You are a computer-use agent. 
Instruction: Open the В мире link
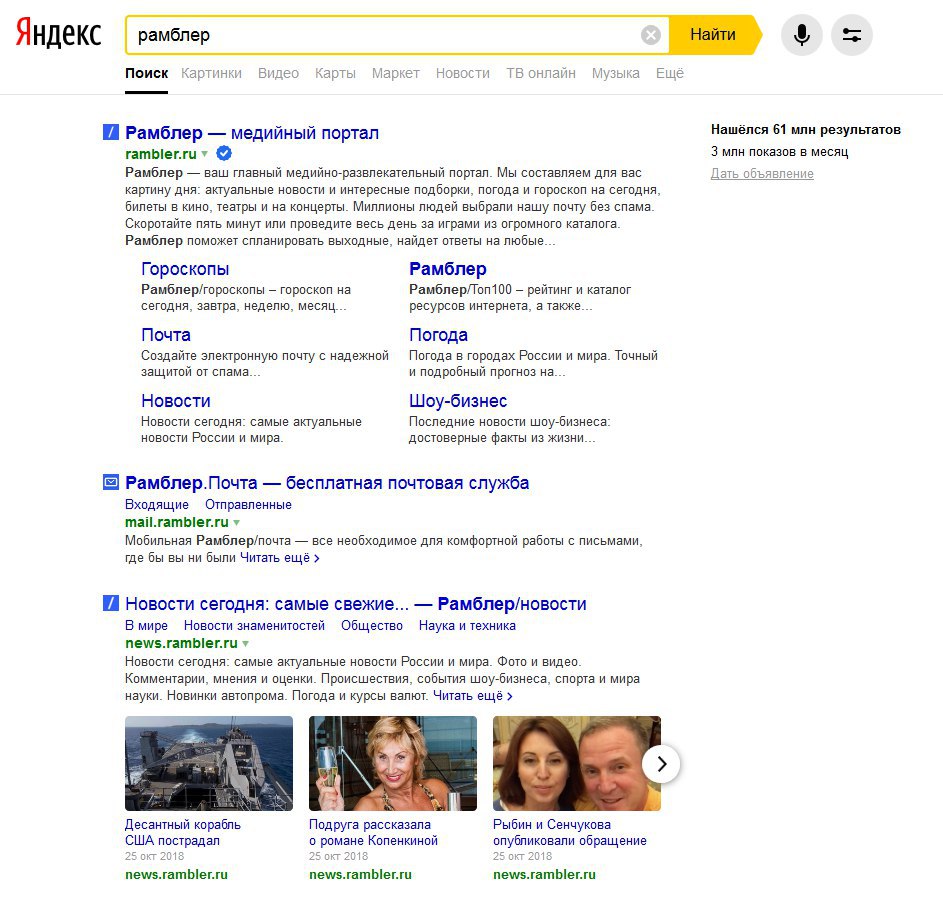pyautogui.click(x=146, y=626)
